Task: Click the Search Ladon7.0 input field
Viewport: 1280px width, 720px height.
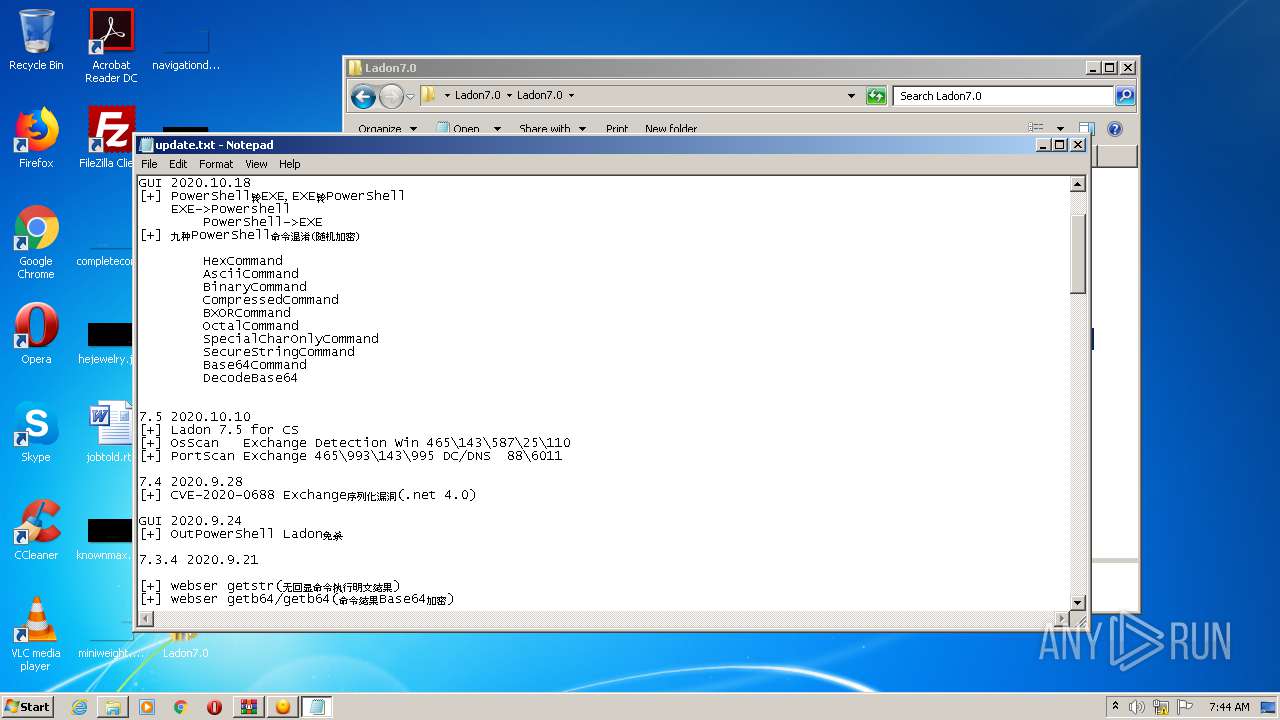Action: (x=1003, y=96)
